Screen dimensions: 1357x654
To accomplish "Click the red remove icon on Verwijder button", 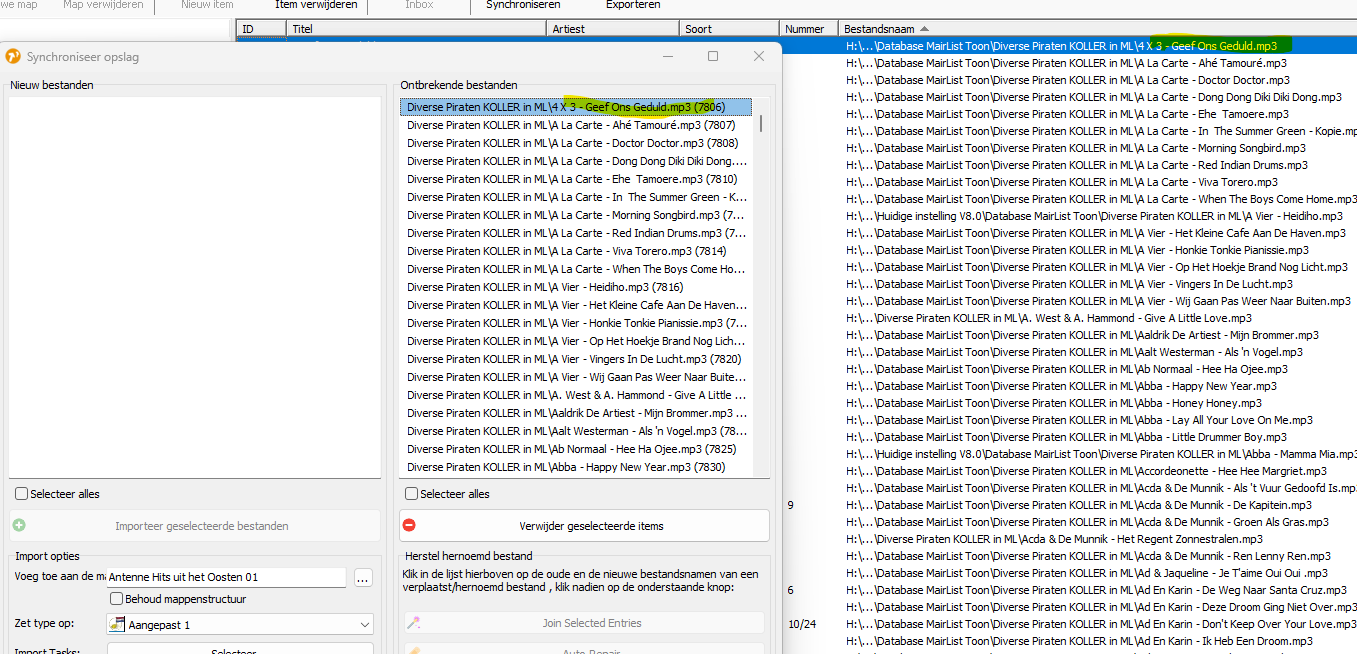I will pos(409,525).
